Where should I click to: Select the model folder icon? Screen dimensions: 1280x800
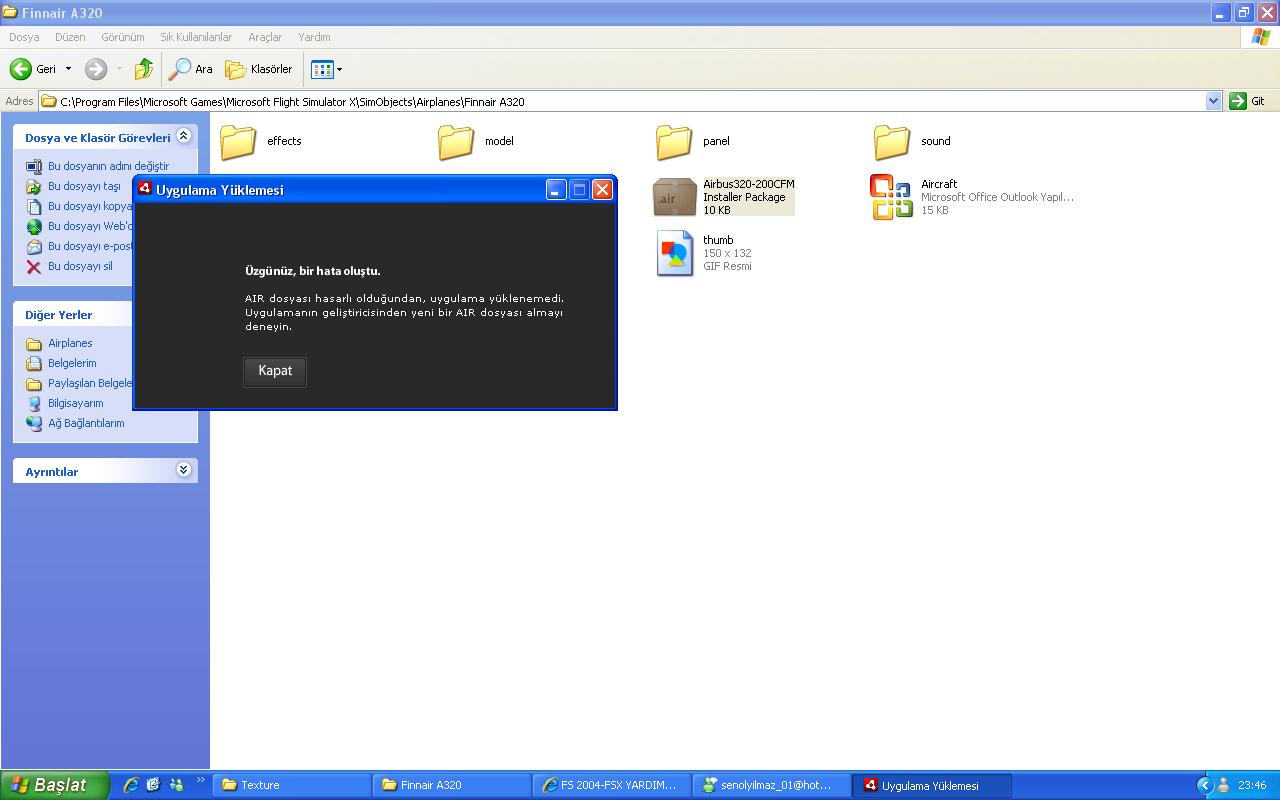coord(456,142)
